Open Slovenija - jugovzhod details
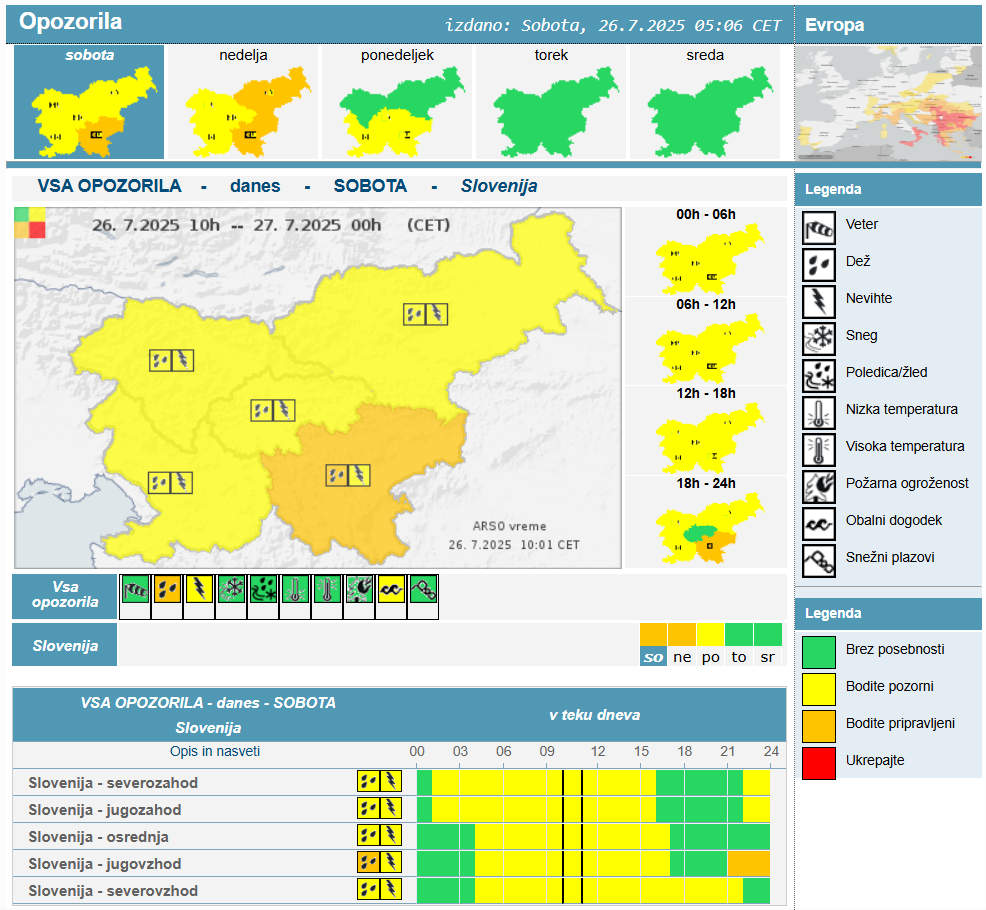The image size is (986, 910). coord(105,864)
